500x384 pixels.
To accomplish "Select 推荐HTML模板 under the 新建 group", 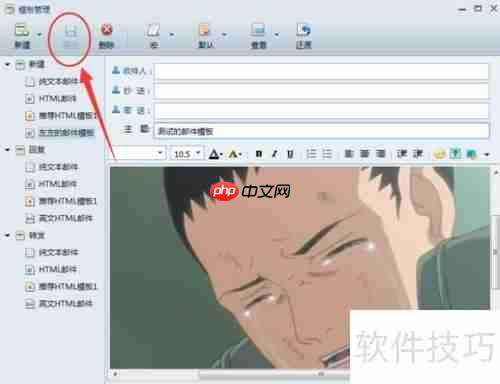I will (67, 115).
